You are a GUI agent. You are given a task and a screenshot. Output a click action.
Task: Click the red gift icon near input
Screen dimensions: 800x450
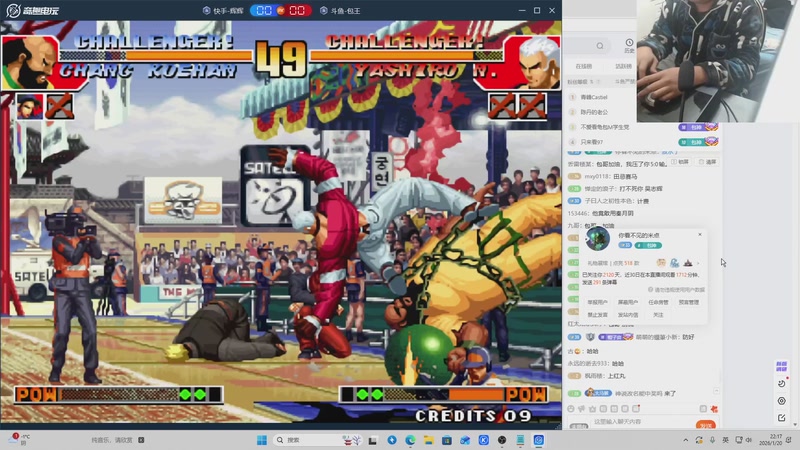click(x=714, y=409)
